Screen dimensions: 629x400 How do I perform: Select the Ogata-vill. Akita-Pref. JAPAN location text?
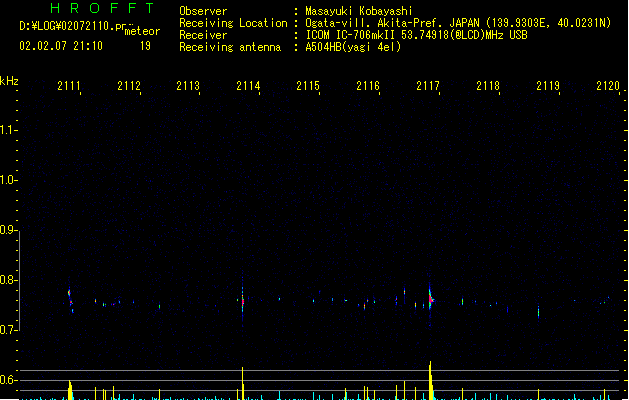point(458,23)
